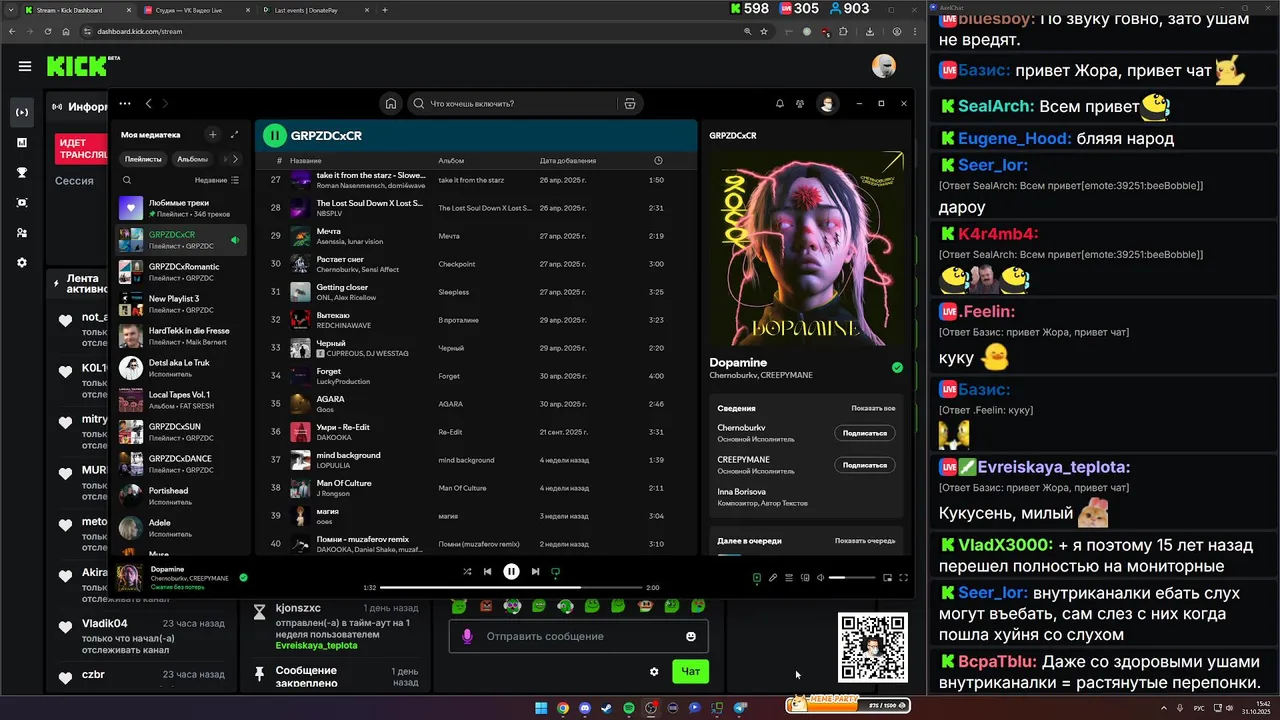This screenshot has height=720, width=1280.
Task: Pause the GRPZDCxCR playlist via green button
Action: click(x=275, y=135)
